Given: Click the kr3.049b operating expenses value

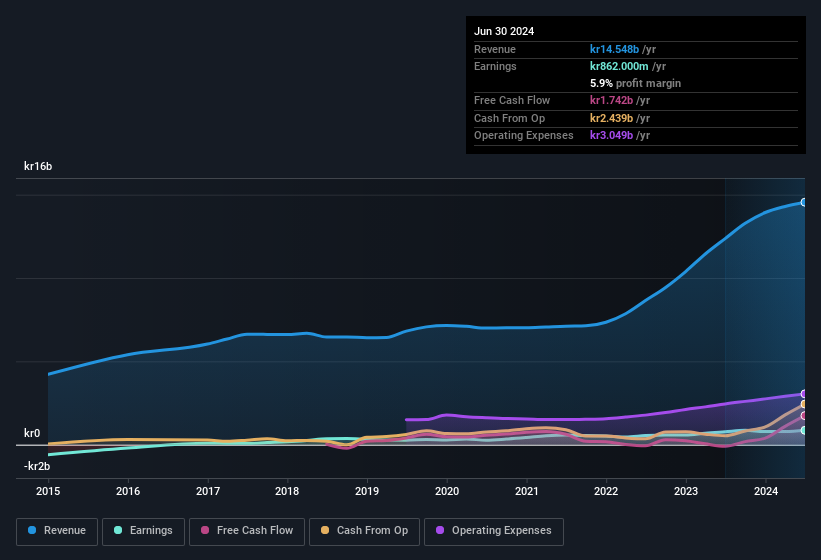Looking at the screenshot, I should tap(611, 135).
